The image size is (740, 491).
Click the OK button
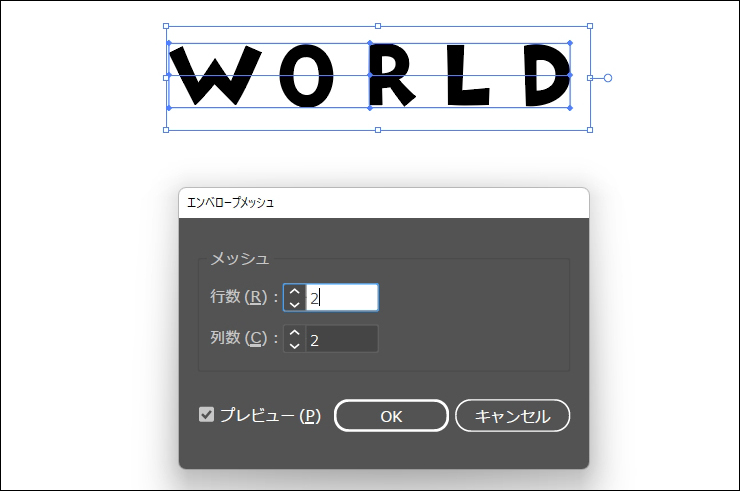[391, 416]
